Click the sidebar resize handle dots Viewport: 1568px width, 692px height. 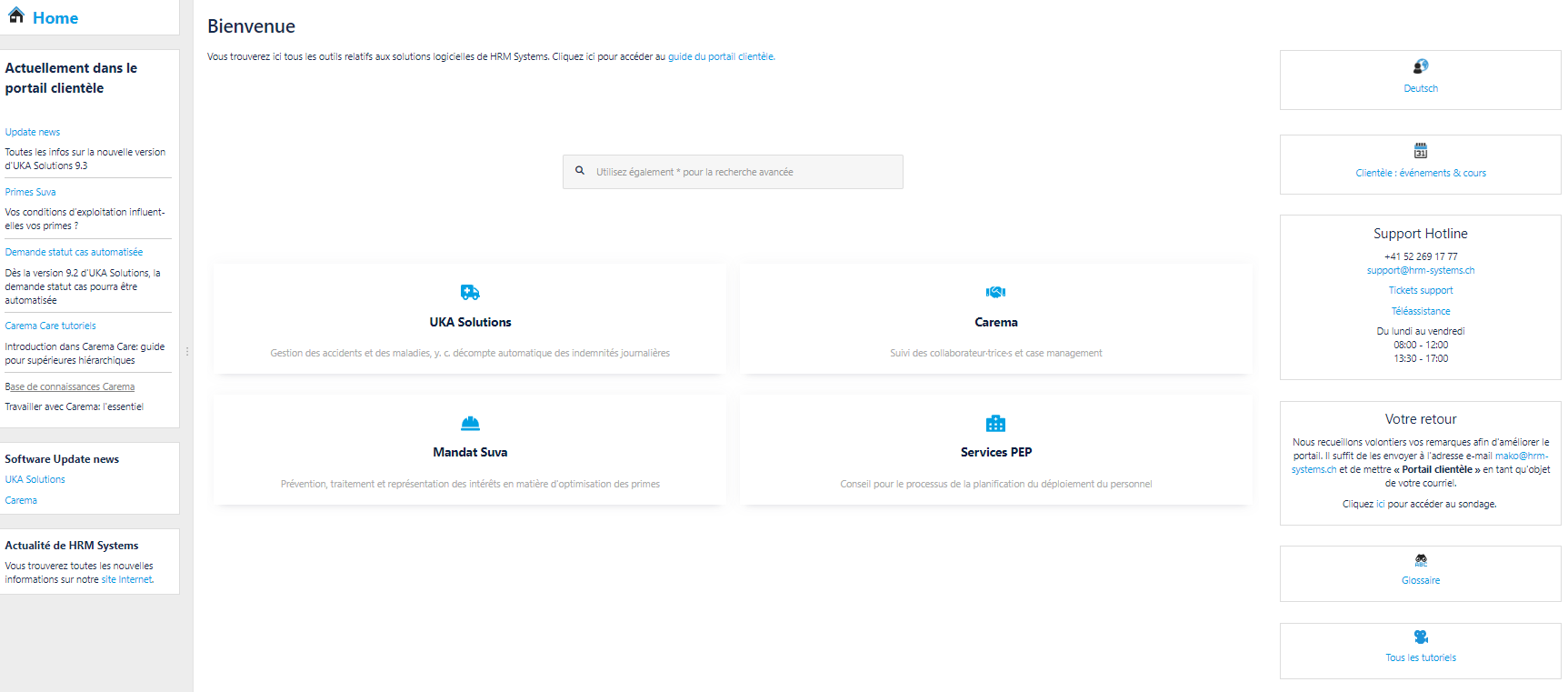click(187, 351)
